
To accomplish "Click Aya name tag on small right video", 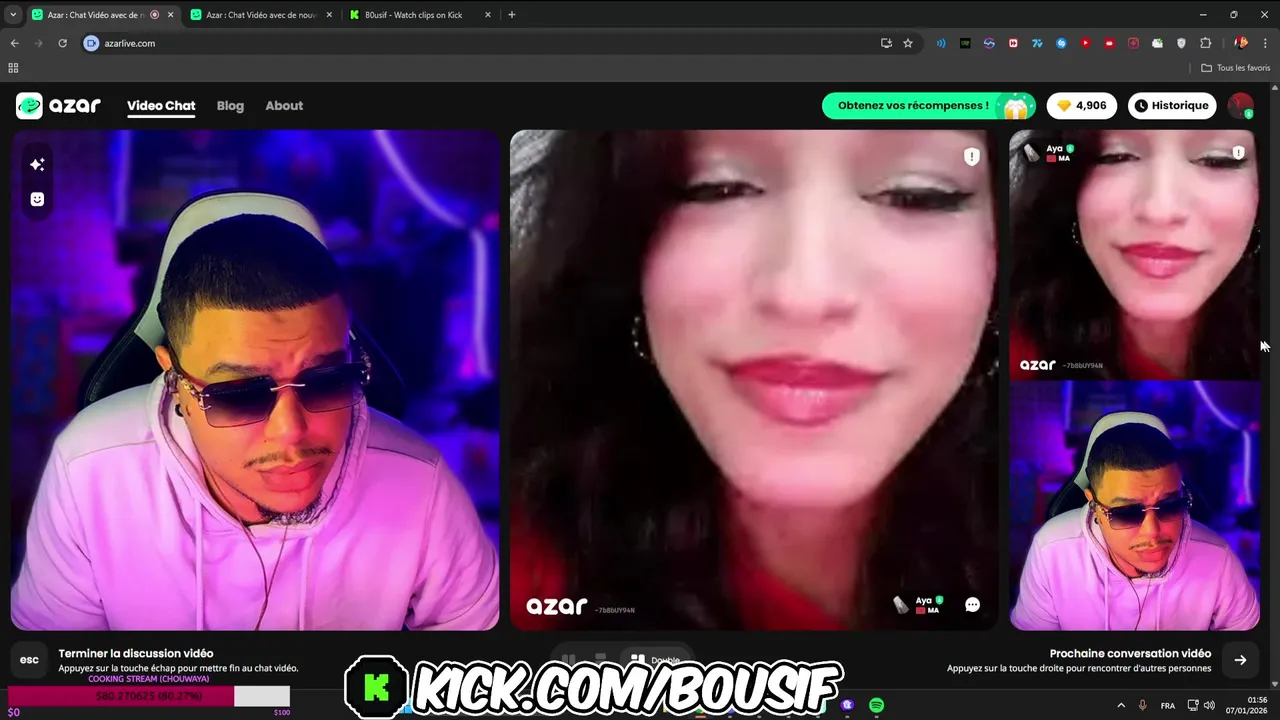I will pos(1049,153).
